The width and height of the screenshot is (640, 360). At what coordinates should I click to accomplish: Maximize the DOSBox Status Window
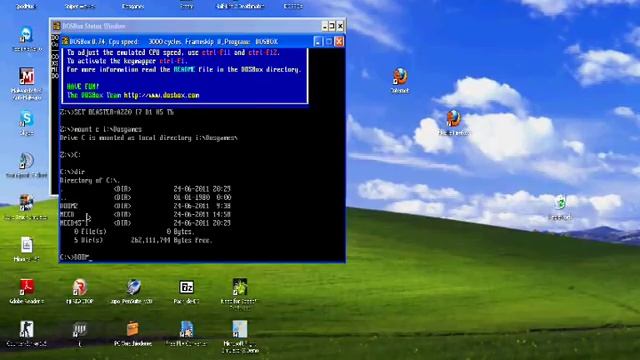click(x=332, y=26)
